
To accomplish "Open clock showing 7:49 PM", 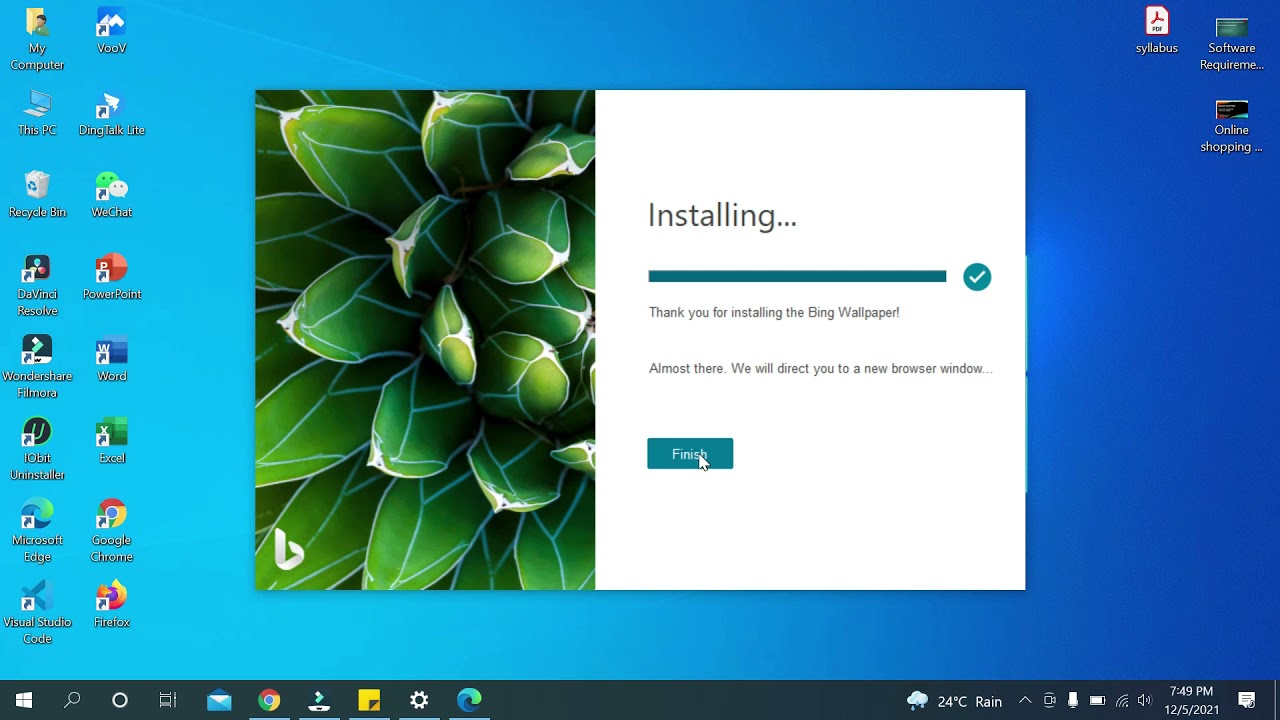I will point(1191,700).
